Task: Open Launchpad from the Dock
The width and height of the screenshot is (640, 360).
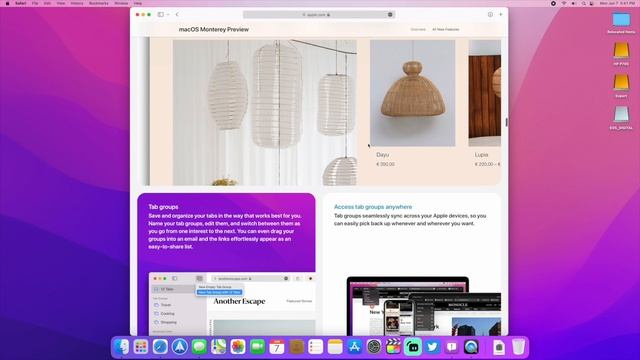Action: click(141, 347)
